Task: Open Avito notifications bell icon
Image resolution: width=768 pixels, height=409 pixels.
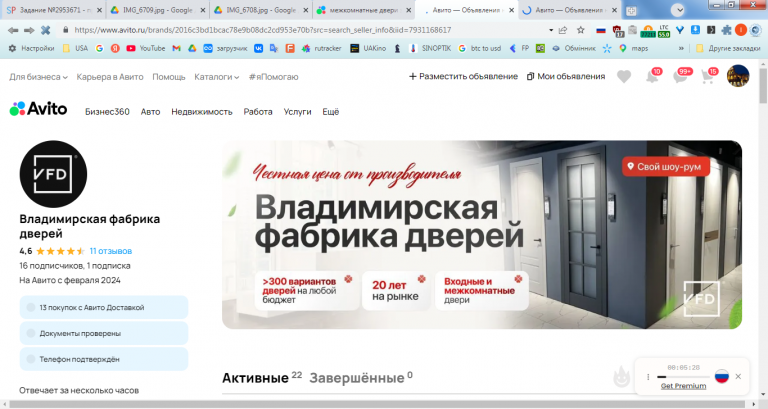Action: pyautogui.click(x=653, y=76)
